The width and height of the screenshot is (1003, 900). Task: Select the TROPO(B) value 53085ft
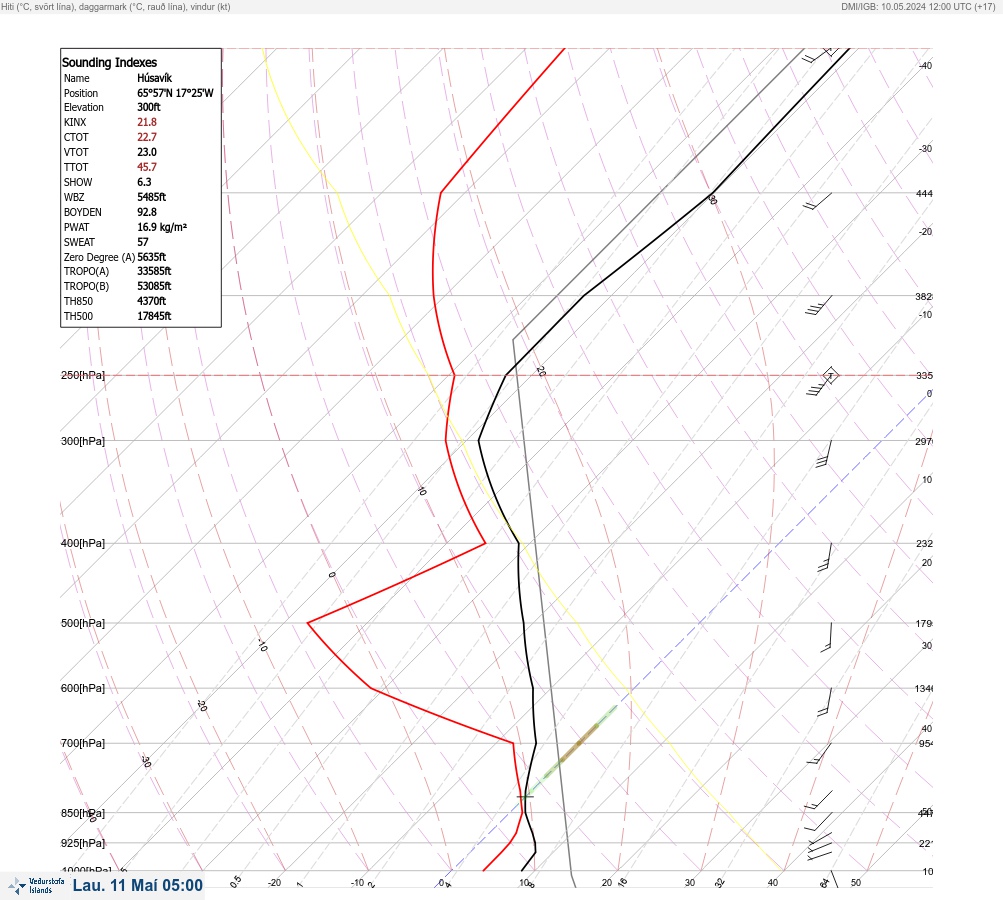coord(154,286)
